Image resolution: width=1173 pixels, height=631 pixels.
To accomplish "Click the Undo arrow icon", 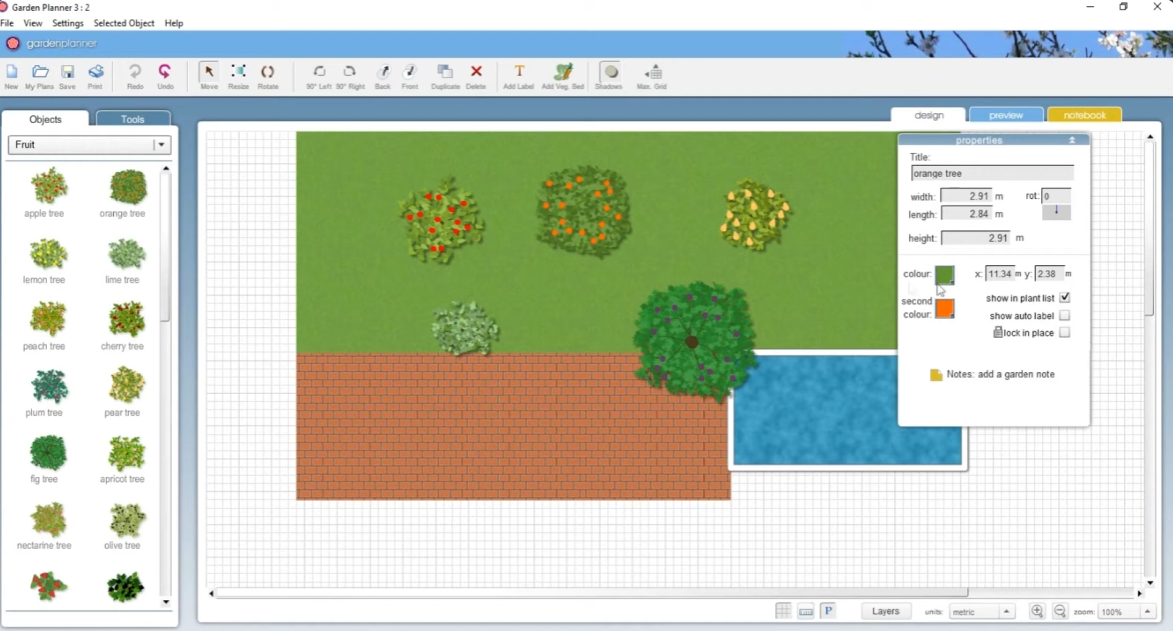I will click(165, 73).
